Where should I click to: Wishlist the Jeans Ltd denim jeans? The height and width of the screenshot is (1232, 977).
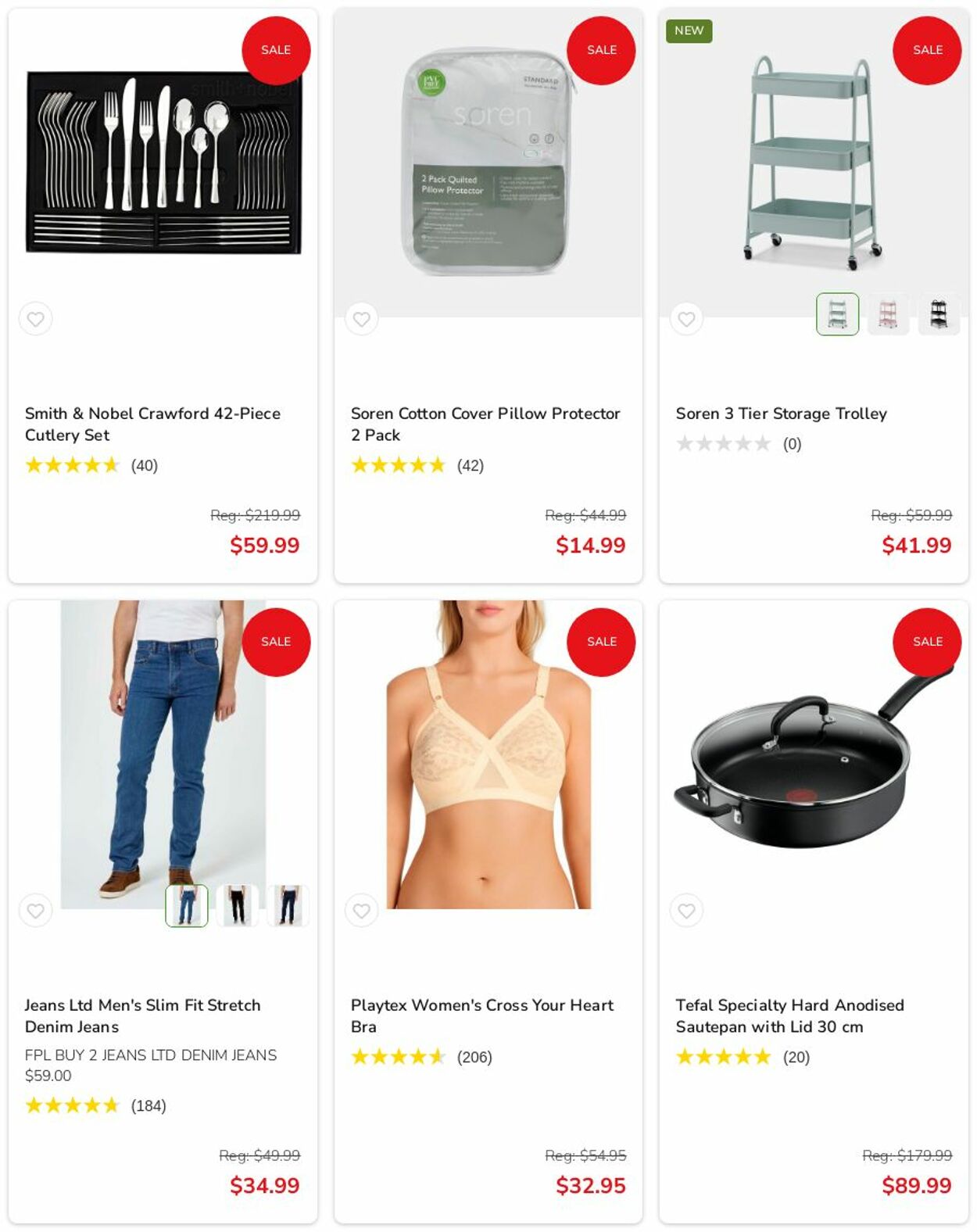(x=36, y=911)
